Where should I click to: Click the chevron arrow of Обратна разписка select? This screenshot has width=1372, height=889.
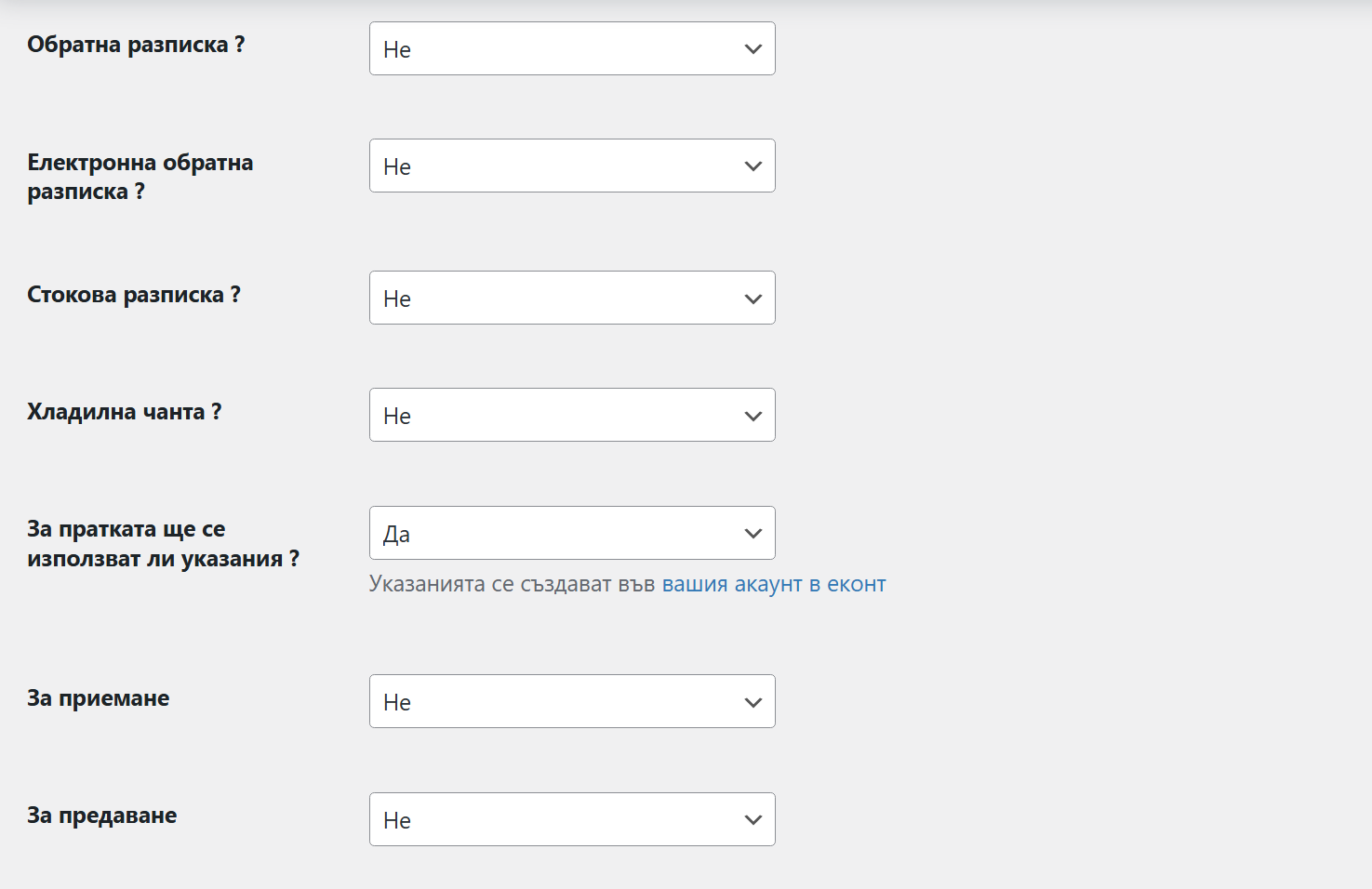pos(753,49)
